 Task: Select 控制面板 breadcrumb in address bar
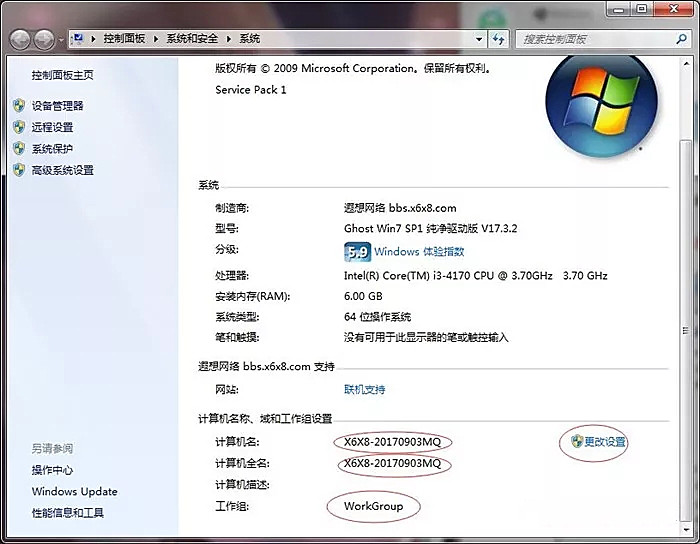[x=124, y=39]
